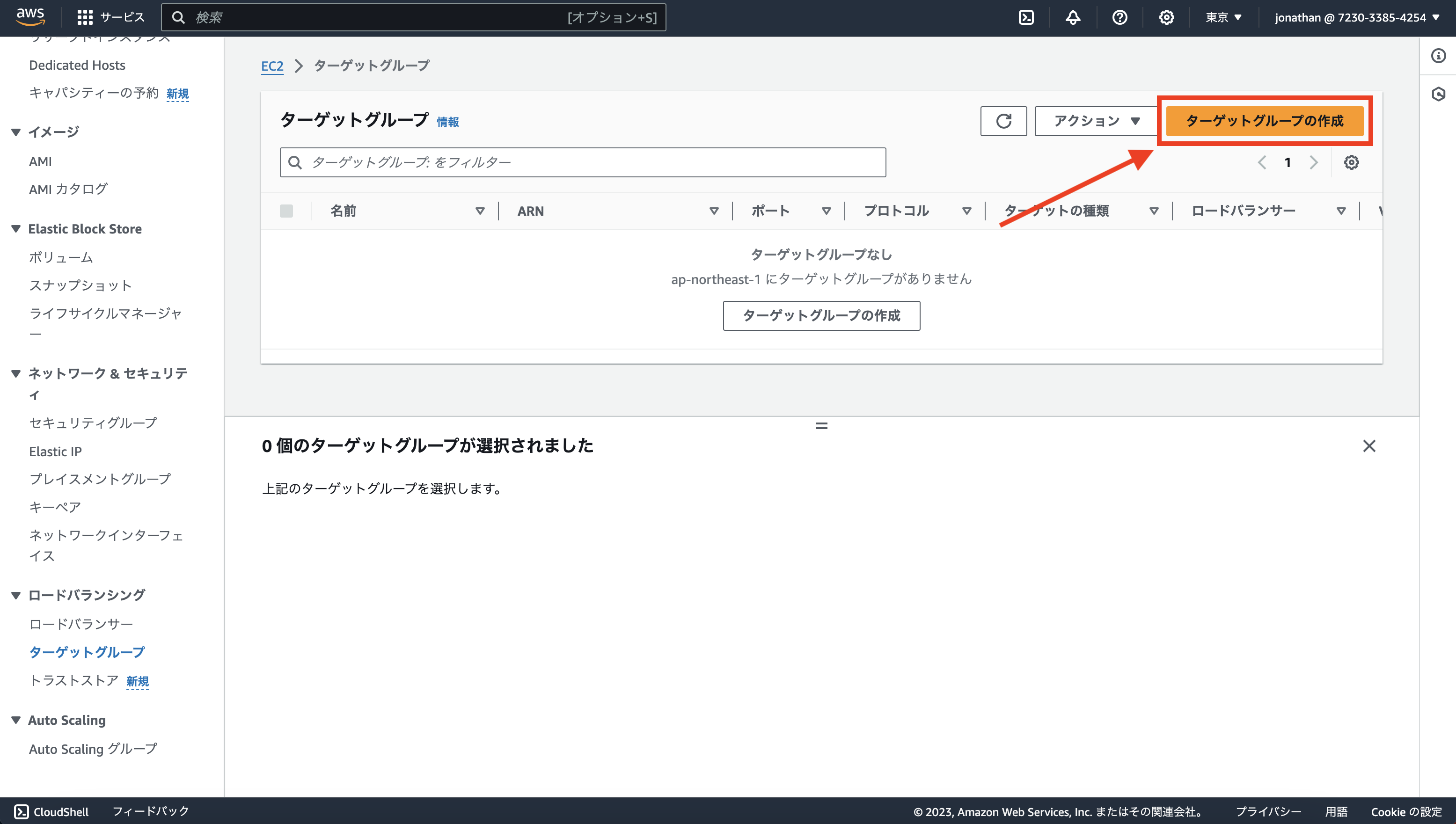Open the settings gear in the top navigation

click(1166, 17)
